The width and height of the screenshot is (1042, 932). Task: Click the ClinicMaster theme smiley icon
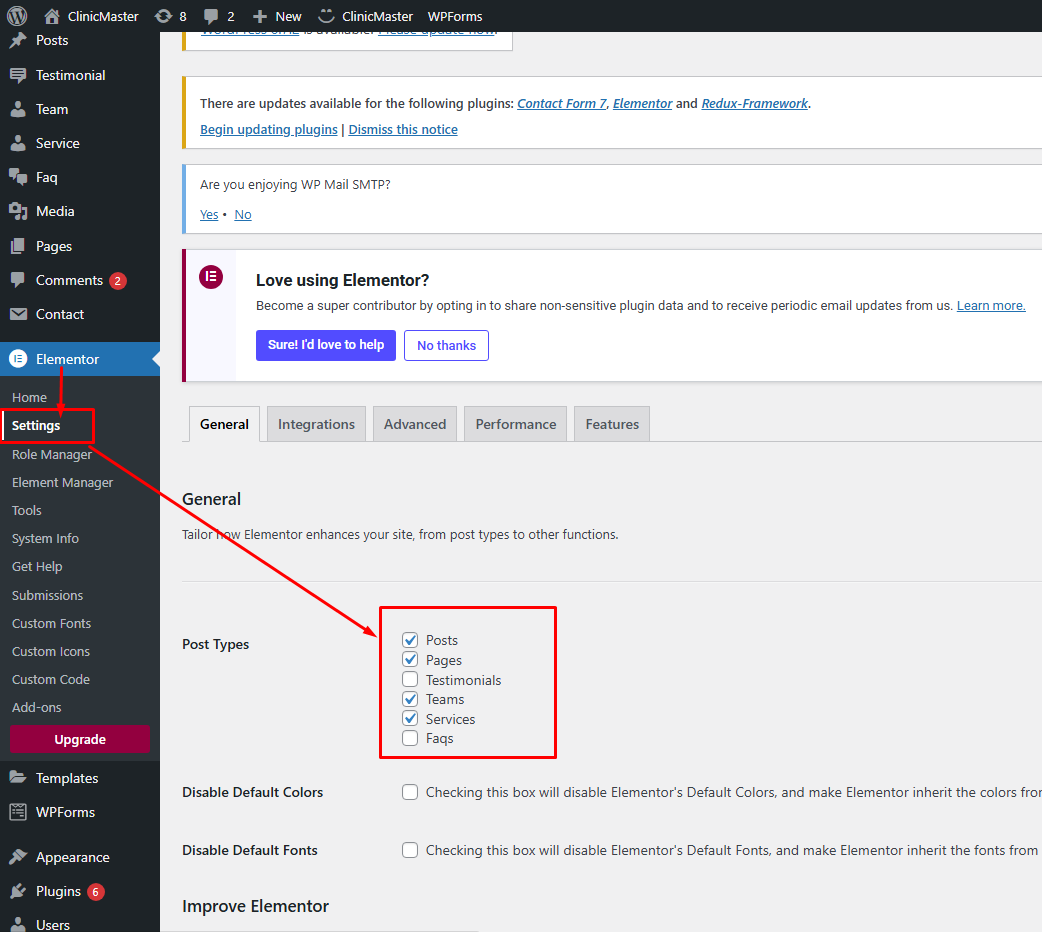[326, 16]
